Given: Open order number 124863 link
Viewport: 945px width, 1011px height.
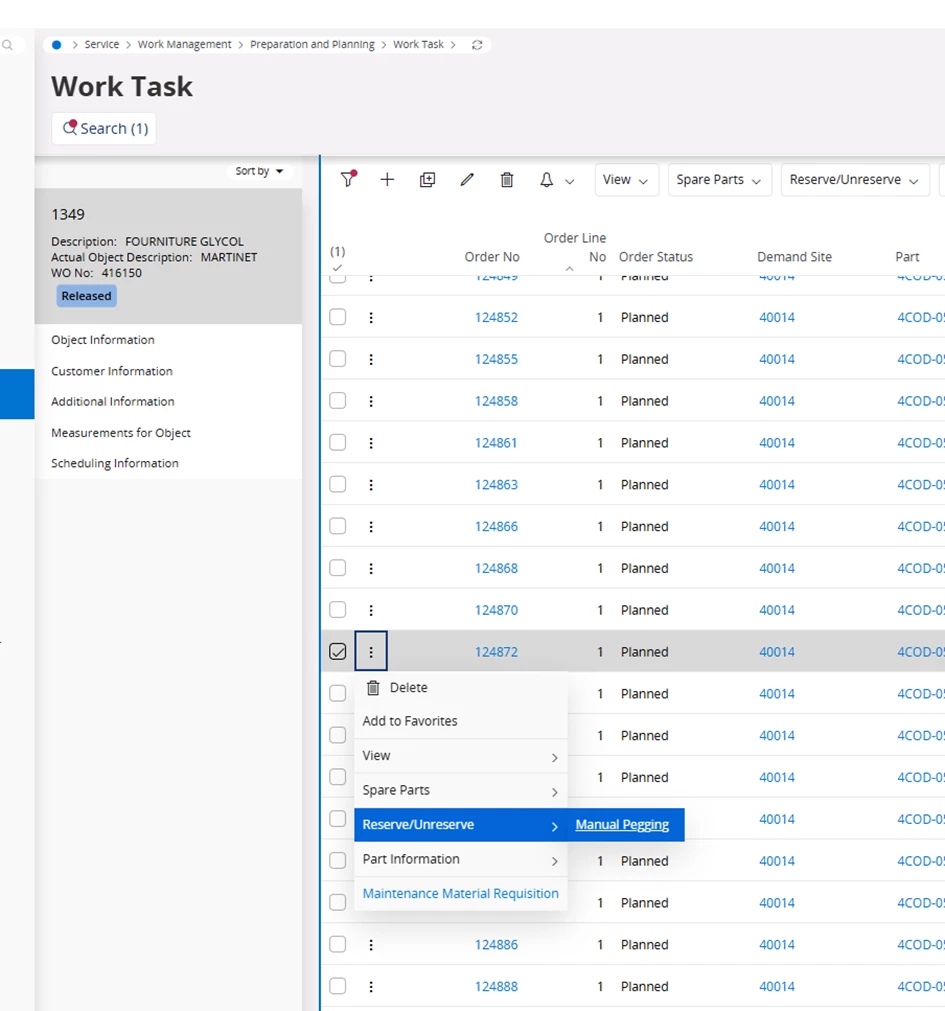Looking at the screenshot, I should [x=496, y=485].
